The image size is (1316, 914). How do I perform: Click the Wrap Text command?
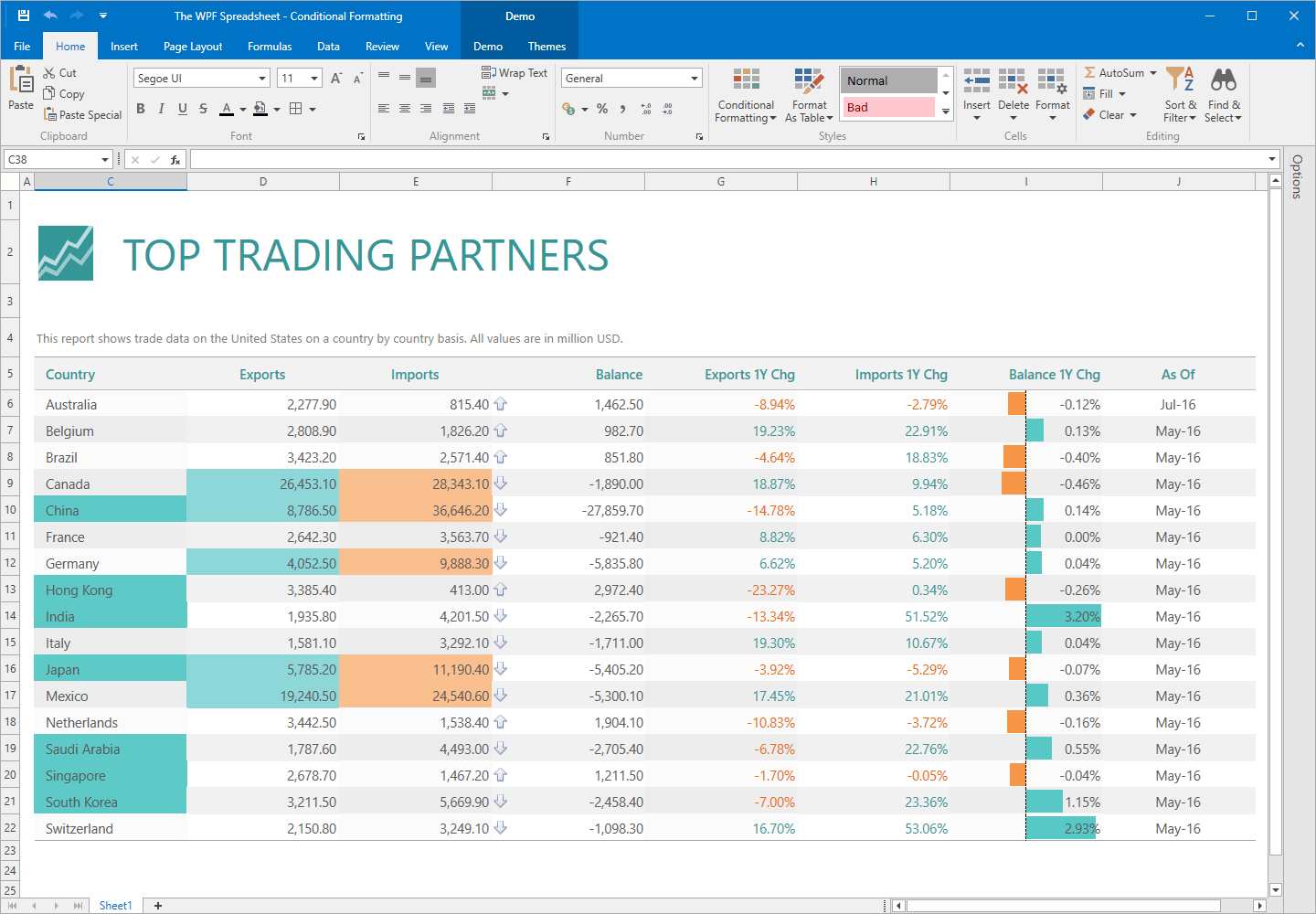pyautogui.click(x=515, y=72)
